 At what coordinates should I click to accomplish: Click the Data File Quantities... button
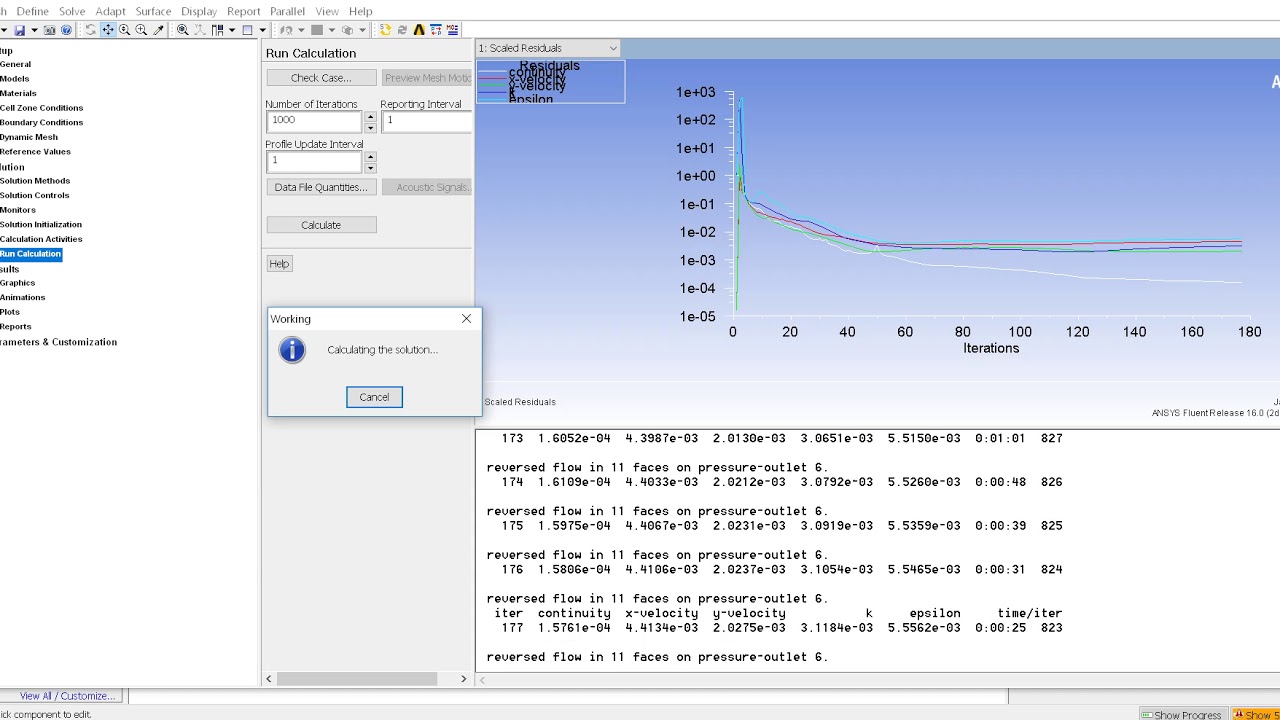tap(321, 187)
